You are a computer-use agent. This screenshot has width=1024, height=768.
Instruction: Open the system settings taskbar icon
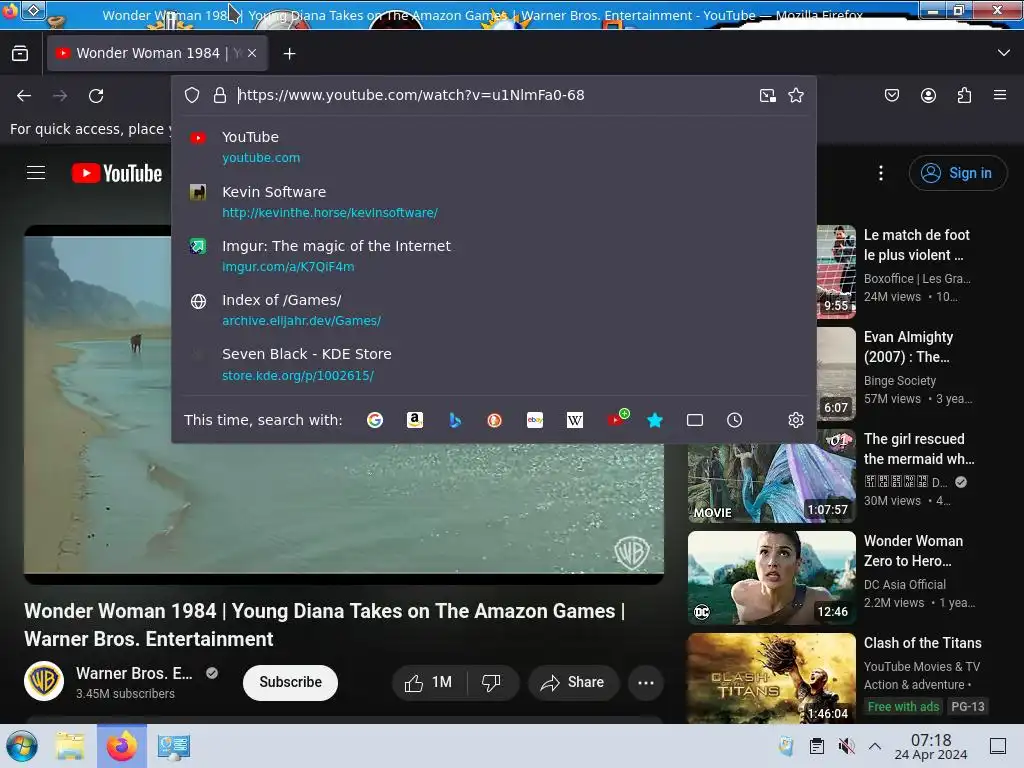tap(174, 746)
